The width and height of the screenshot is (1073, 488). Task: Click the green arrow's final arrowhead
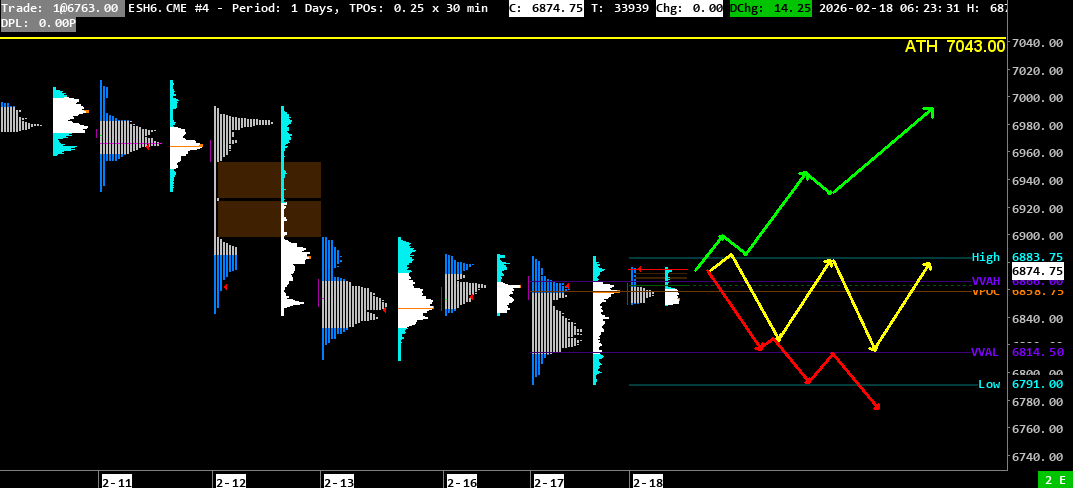[929, 110]
